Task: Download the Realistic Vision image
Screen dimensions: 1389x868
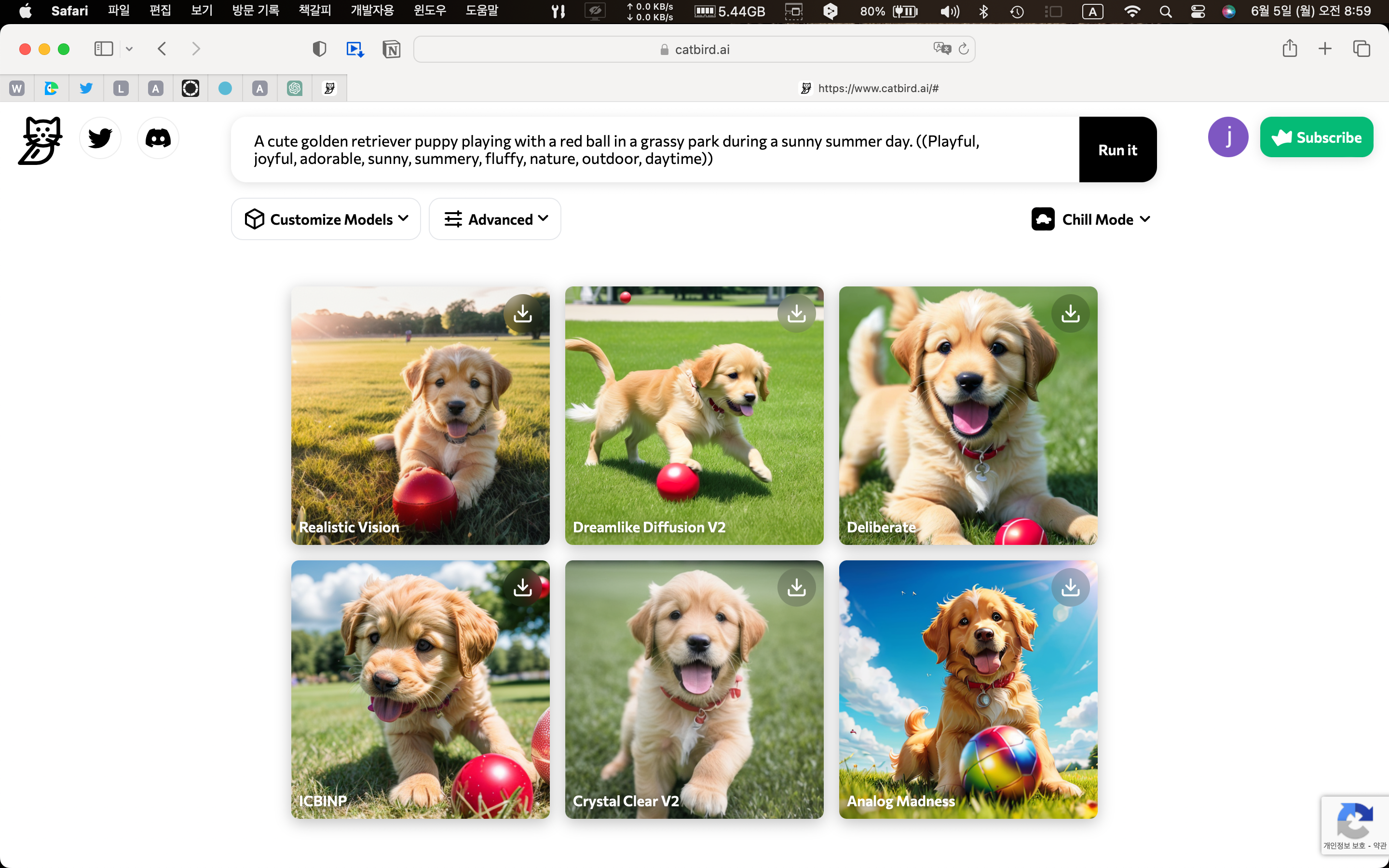Action: [522, 313]
